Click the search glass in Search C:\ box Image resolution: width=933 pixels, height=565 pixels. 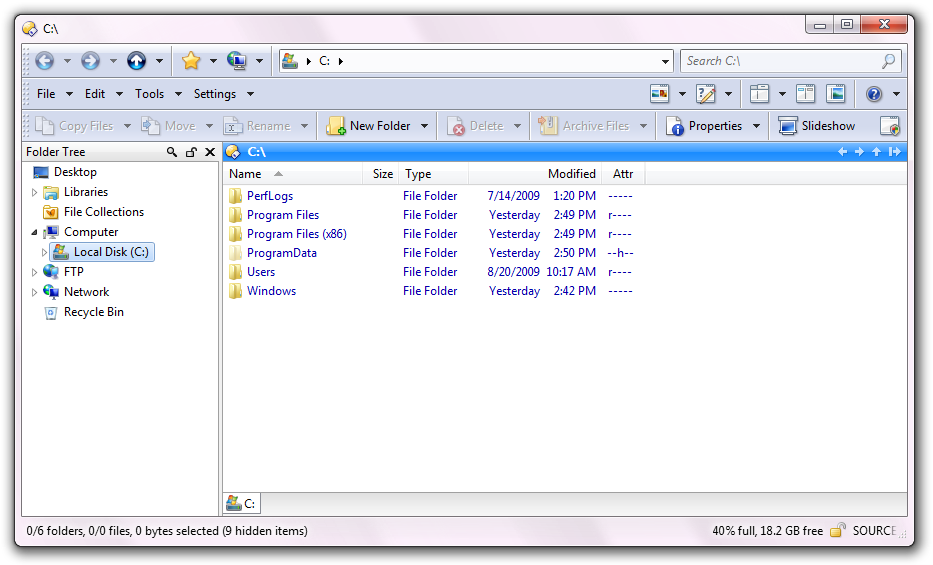[x=888, y=61]
